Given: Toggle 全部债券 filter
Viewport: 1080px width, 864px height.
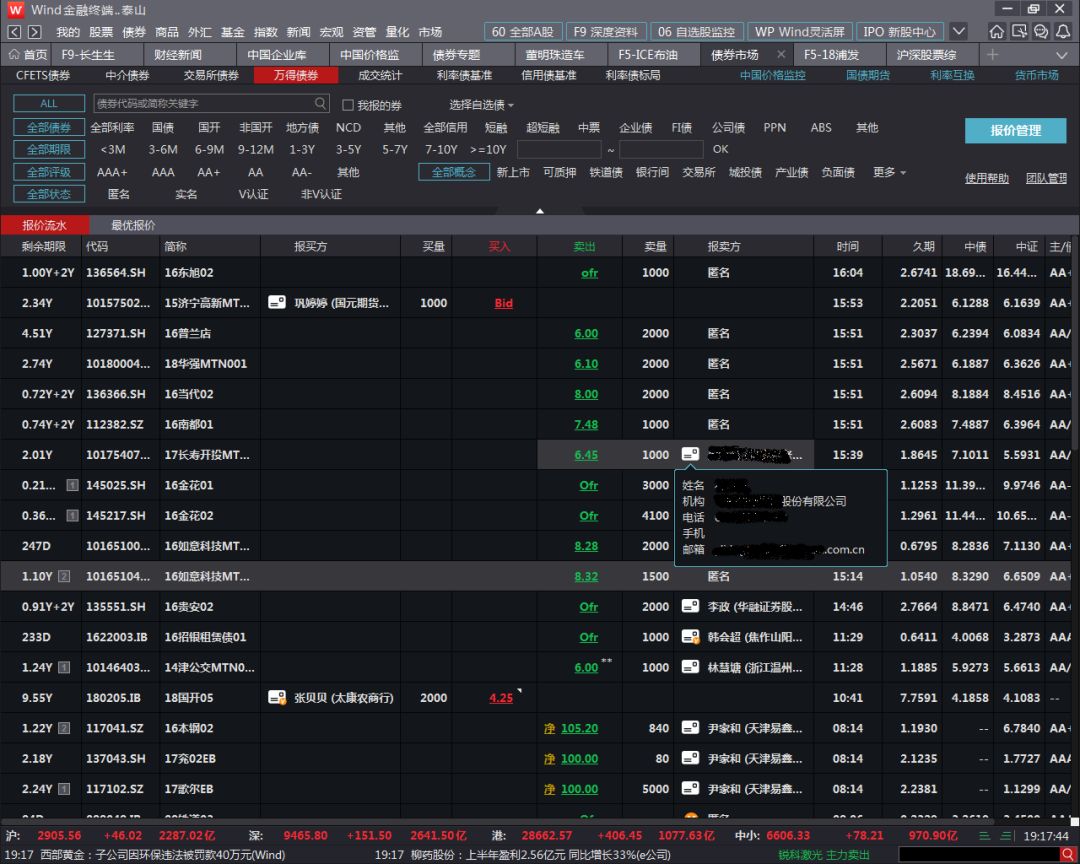Looking at the screenshot, I should point(49,127).
